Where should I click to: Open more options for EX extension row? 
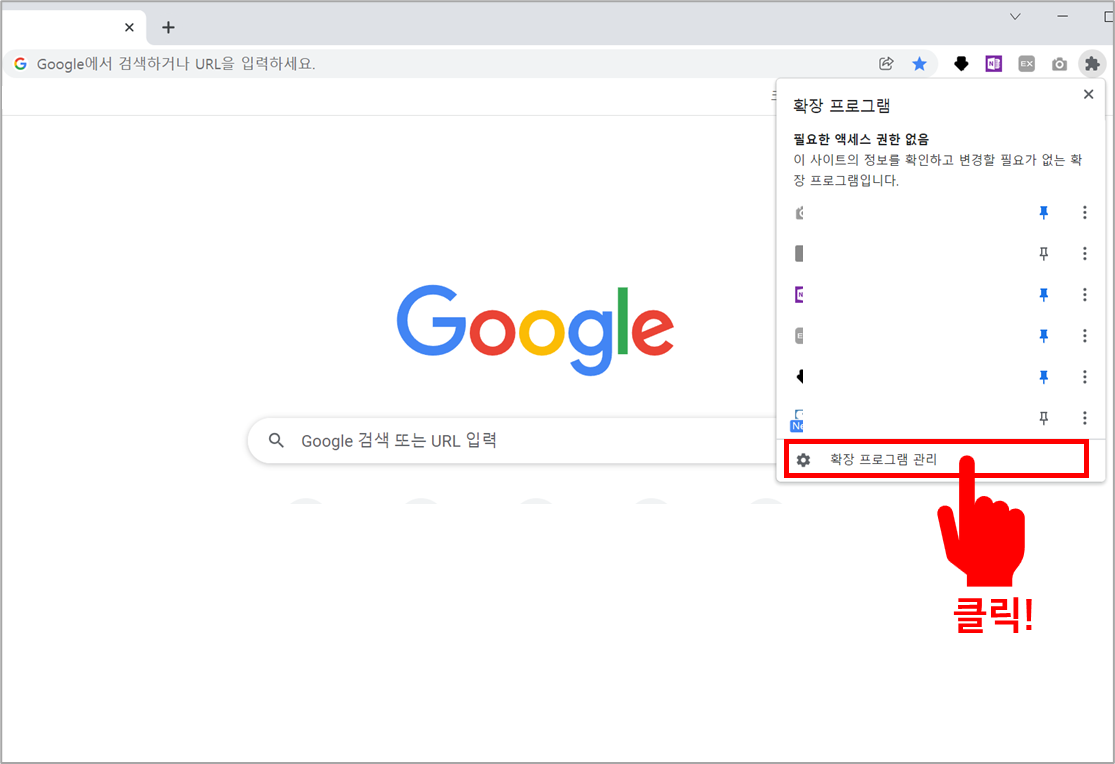coord(1084,335)
